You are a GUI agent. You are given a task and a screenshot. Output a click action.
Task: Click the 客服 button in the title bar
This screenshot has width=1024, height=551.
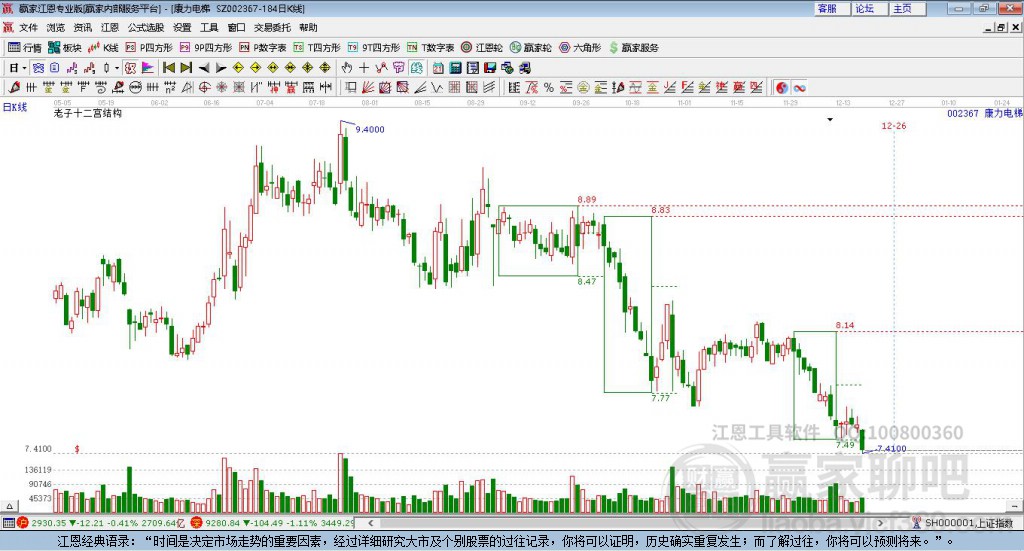[832, 8]
